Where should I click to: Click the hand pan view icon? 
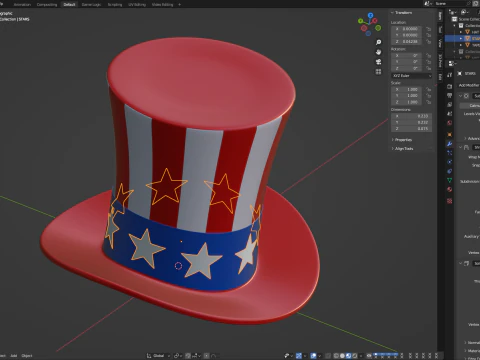point(378,52)
